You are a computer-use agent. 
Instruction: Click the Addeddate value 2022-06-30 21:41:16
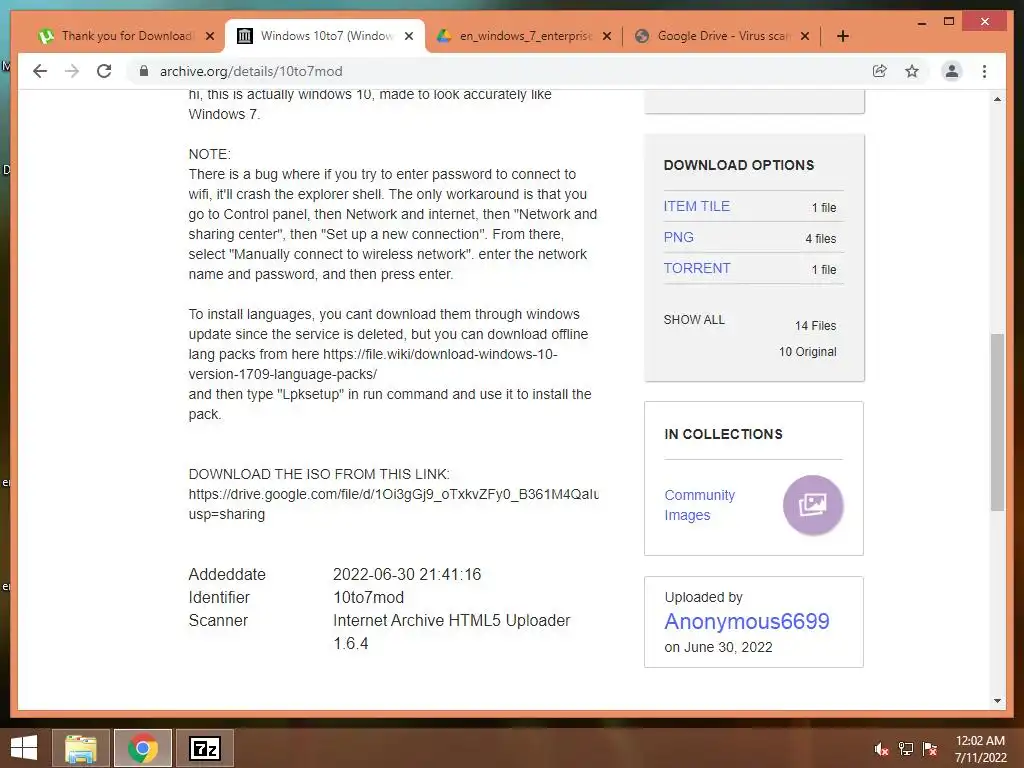tap(407, 574)
